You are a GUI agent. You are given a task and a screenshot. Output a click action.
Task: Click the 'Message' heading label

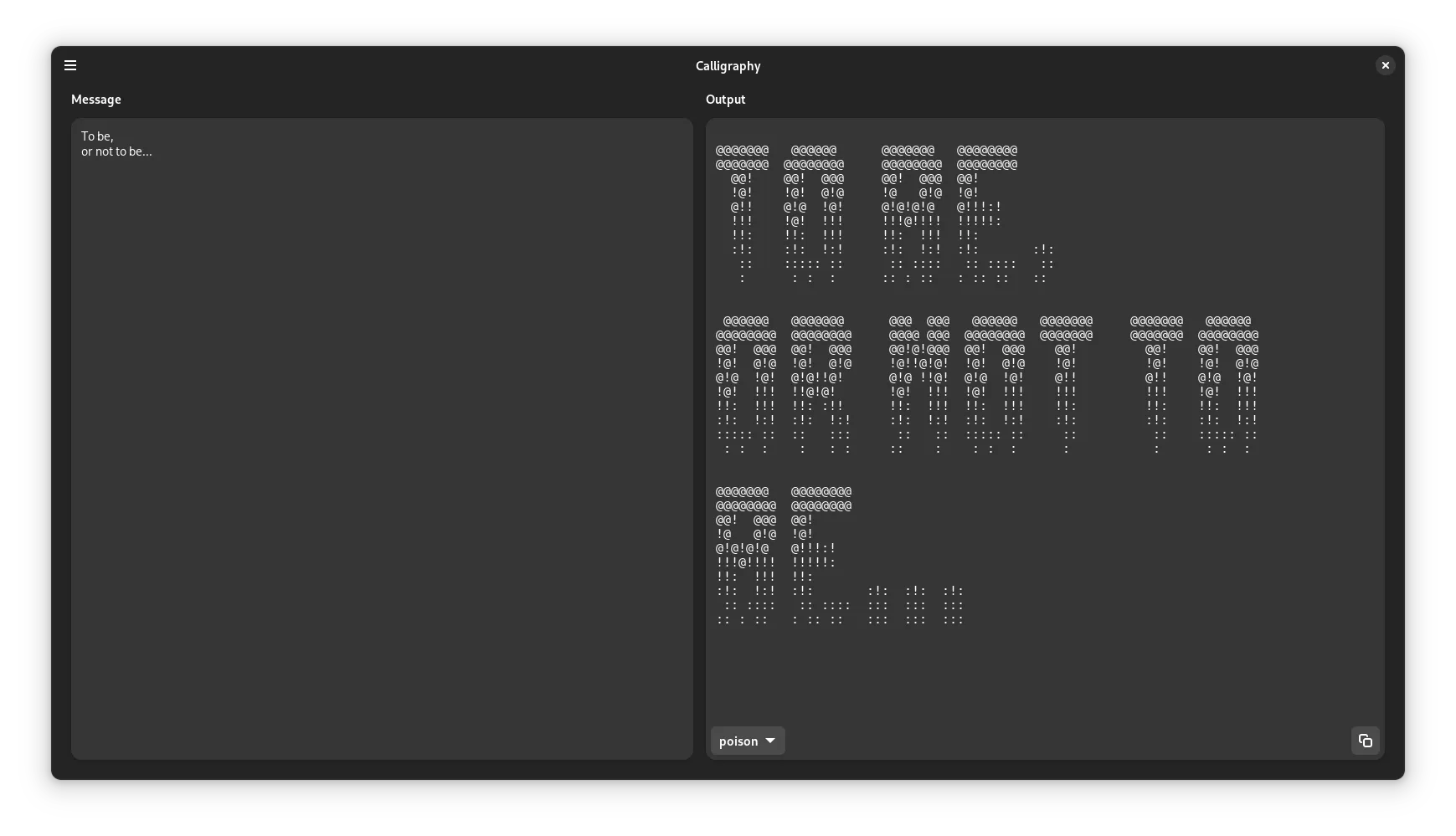coord(96,100)
